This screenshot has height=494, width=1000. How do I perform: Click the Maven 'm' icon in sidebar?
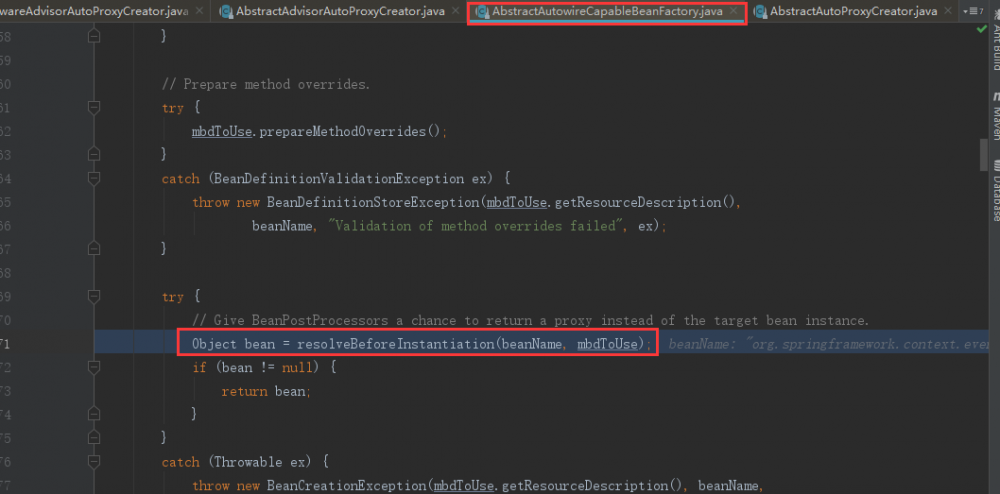point(995,97)
